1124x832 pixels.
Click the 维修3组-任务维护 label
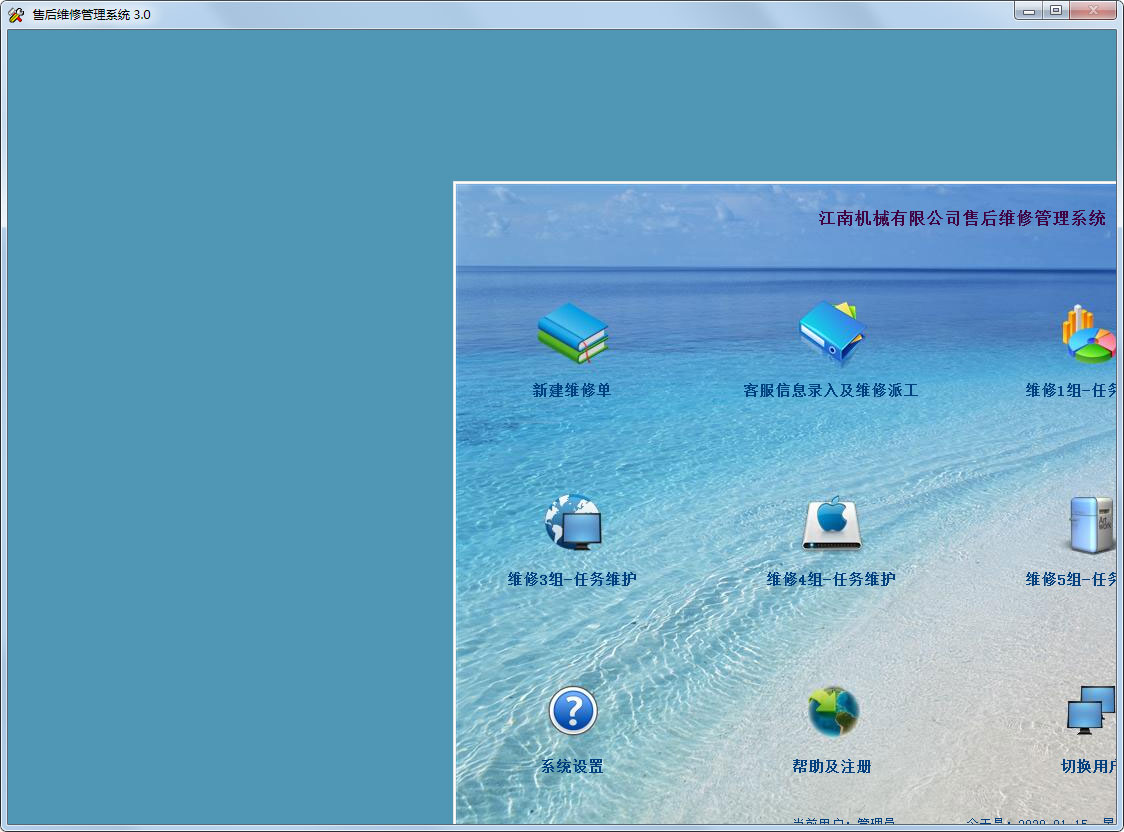point(572,579)
